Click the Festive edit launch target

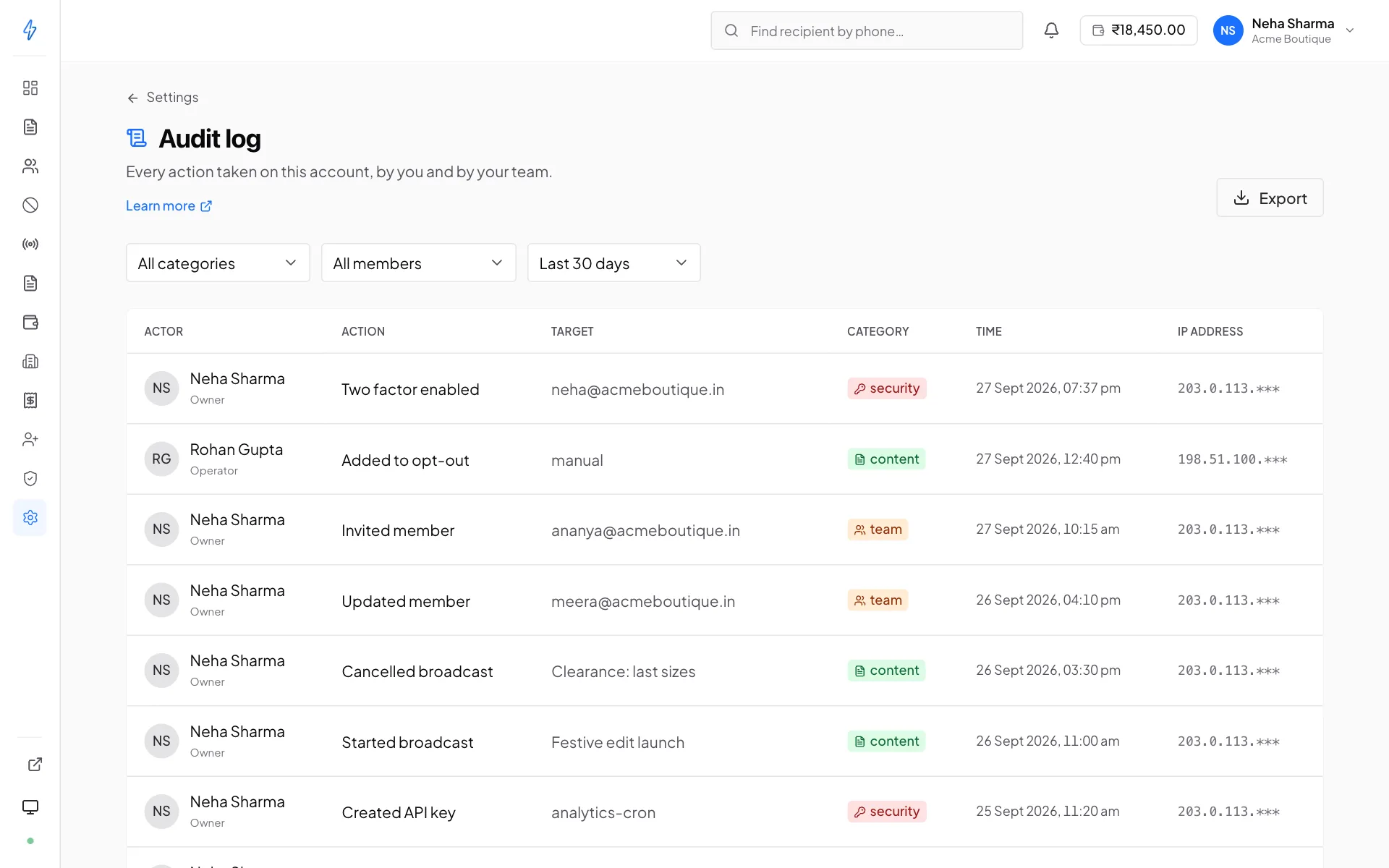point(618,742)
